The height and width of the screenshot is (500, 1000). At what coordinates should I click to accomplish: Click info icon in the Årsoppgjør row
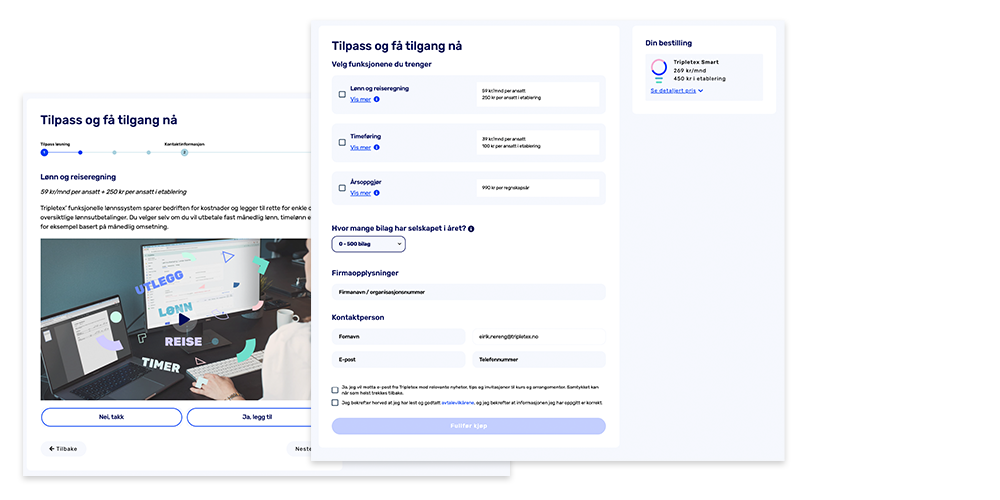376,193
